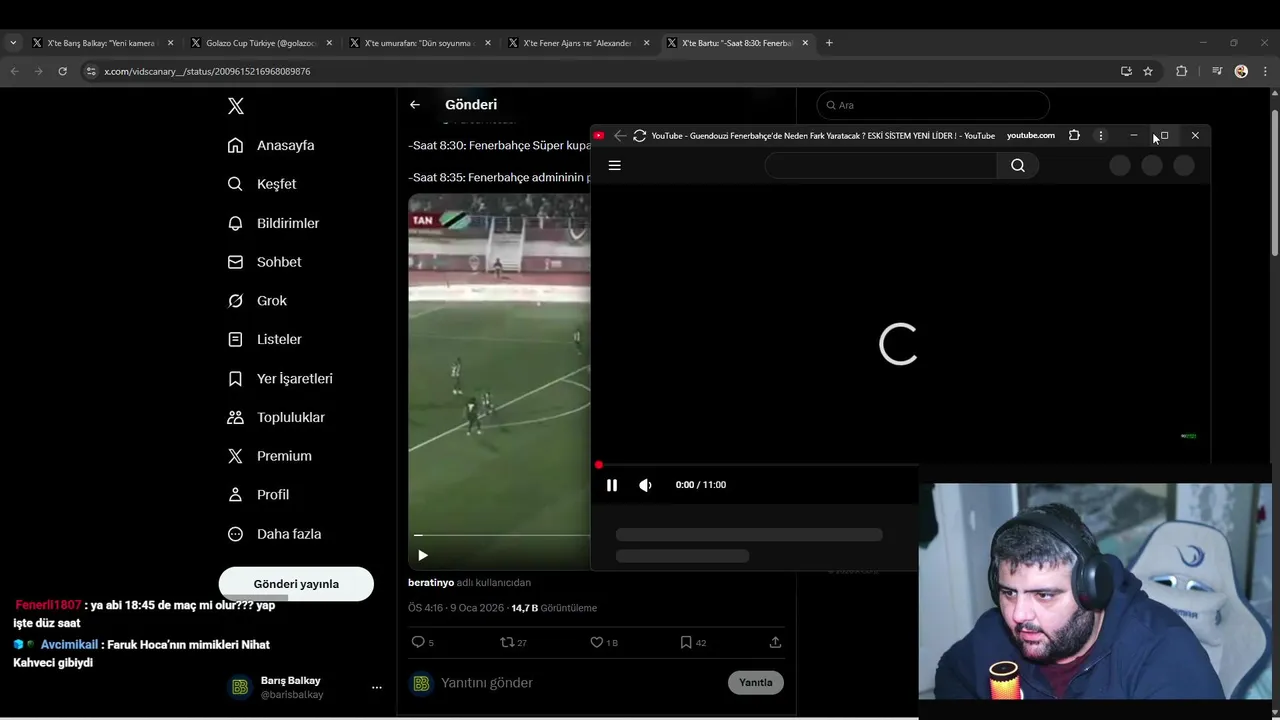Click the X search box Ara
Image resolution: width=1280 pixels, height=720 pixels.
932,105
